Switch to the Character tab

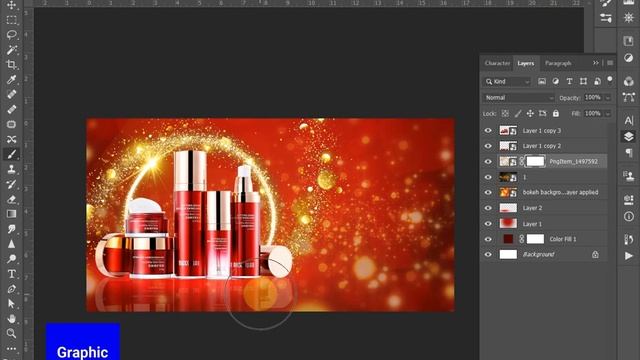(497, 63)
